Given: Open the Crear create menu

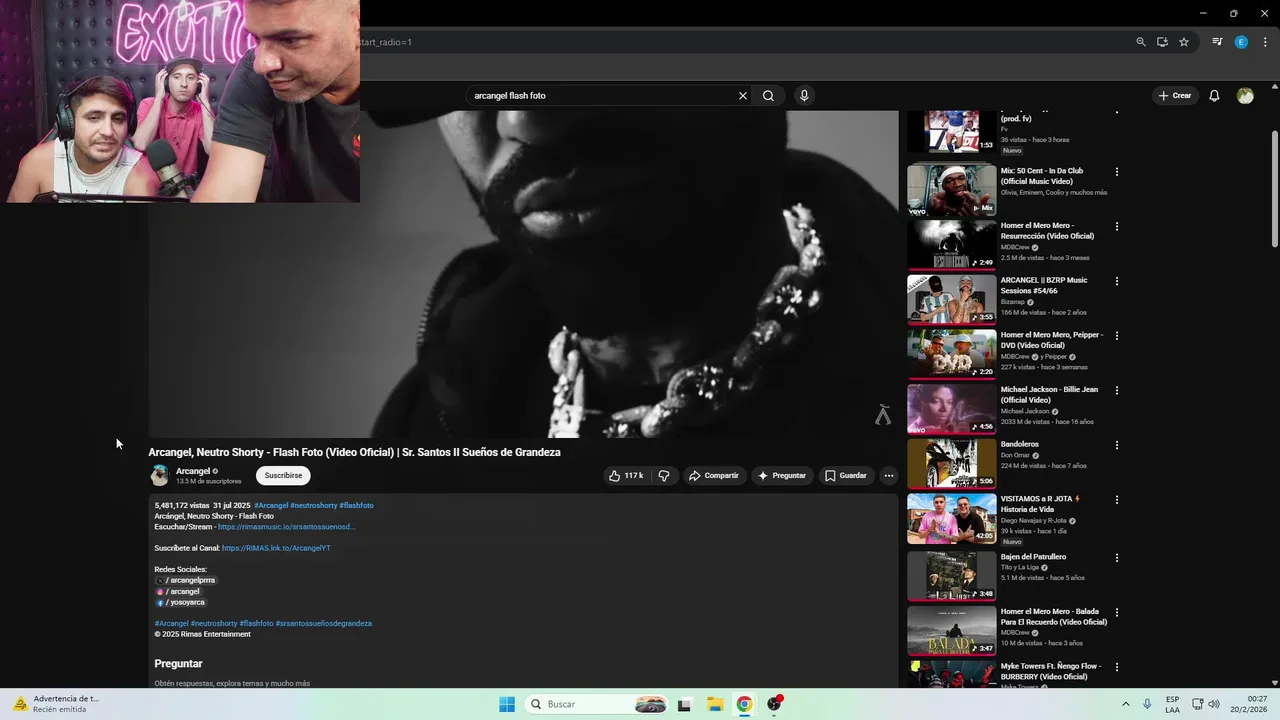Looking at the screenshot, I should (x=1175, y=96).
